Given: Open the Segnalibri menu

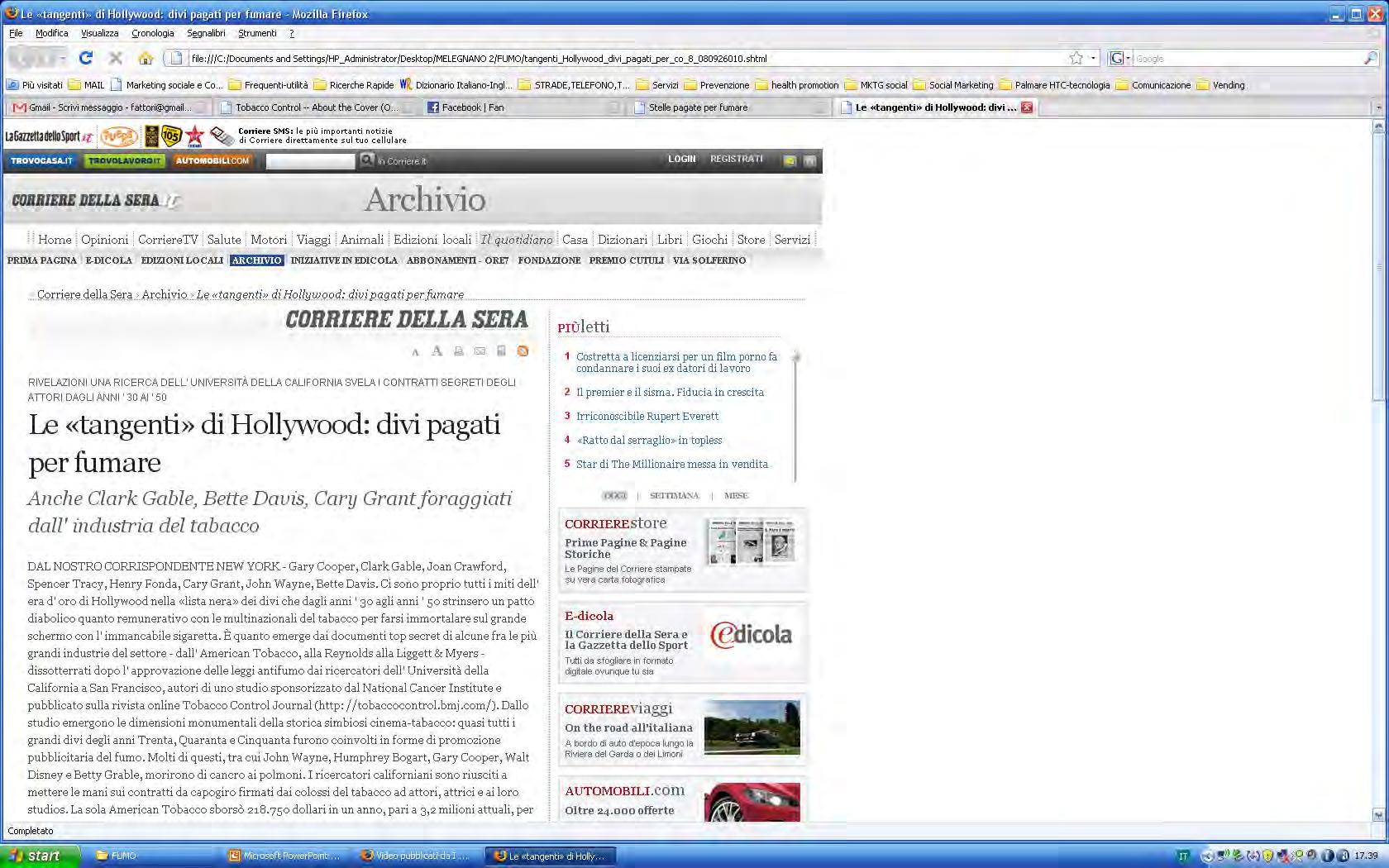Looking at the screenshot, I should [206, 33].
